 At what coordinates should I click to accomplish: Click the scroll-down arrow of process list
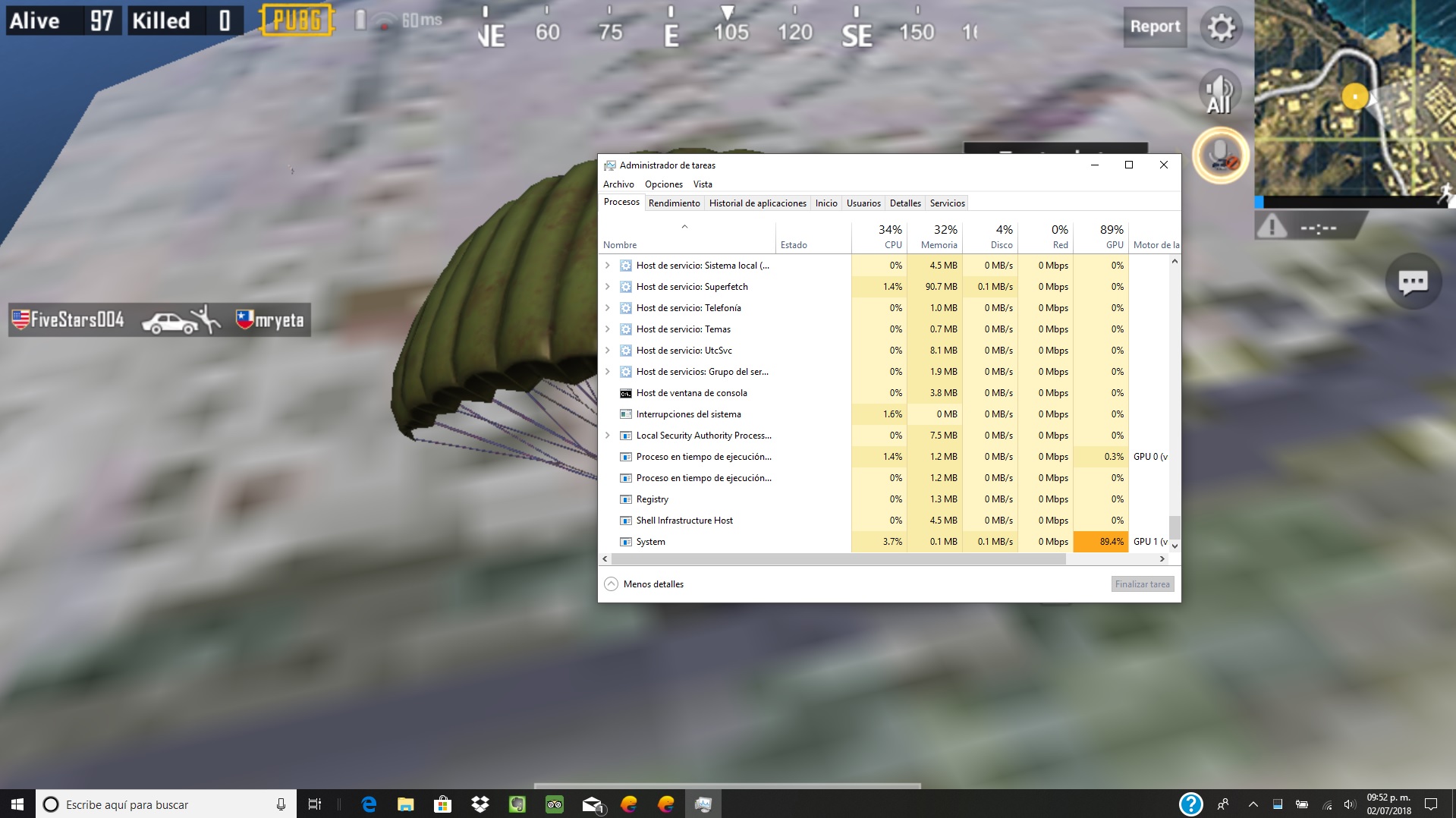click(x=1175, y=546)
